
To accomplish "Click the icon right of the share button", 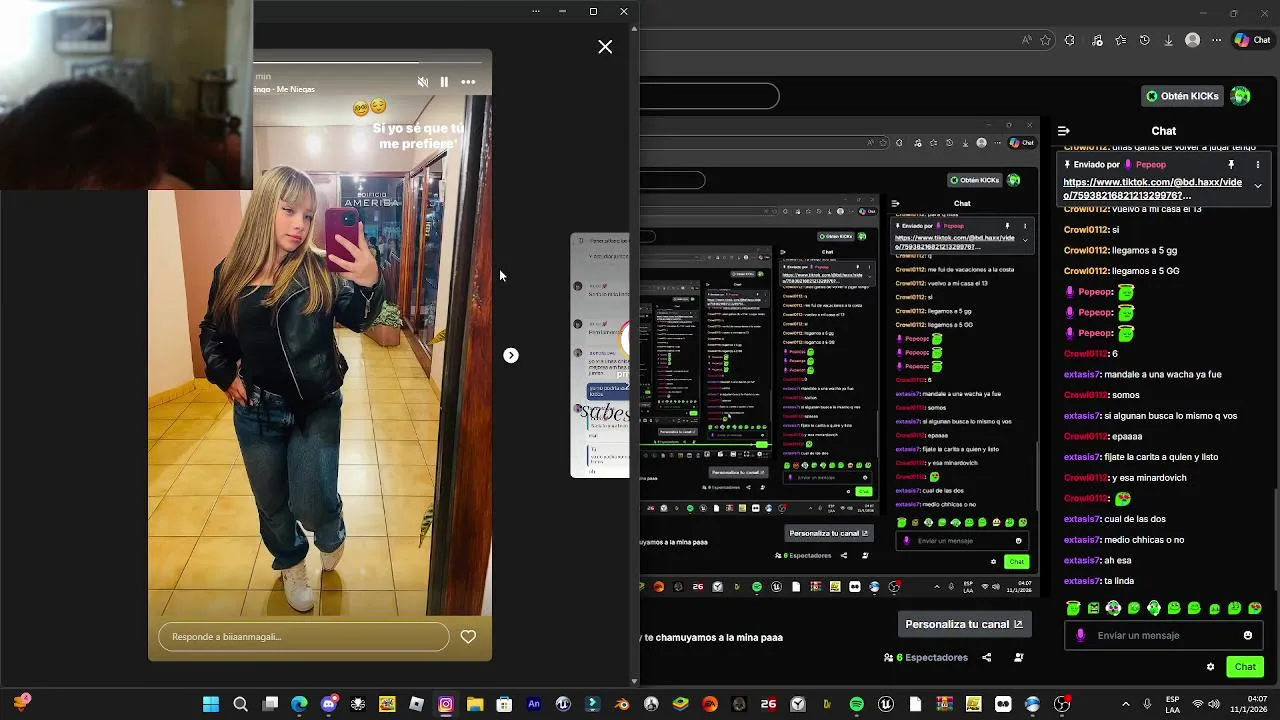I will [1019, 657].
